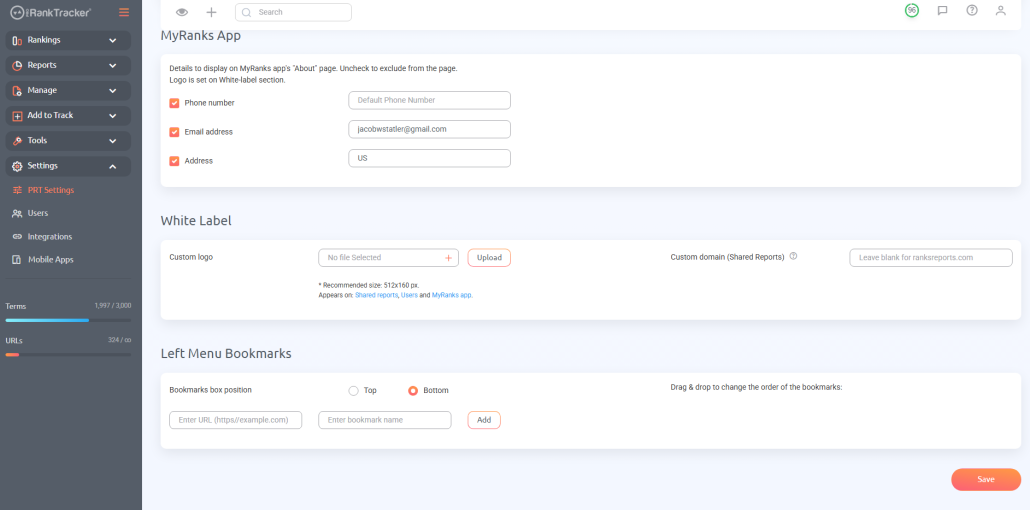Click the plus icon in the top bar
The width and height of the screenshot is (1030, 510).
(x=212, y=12)
